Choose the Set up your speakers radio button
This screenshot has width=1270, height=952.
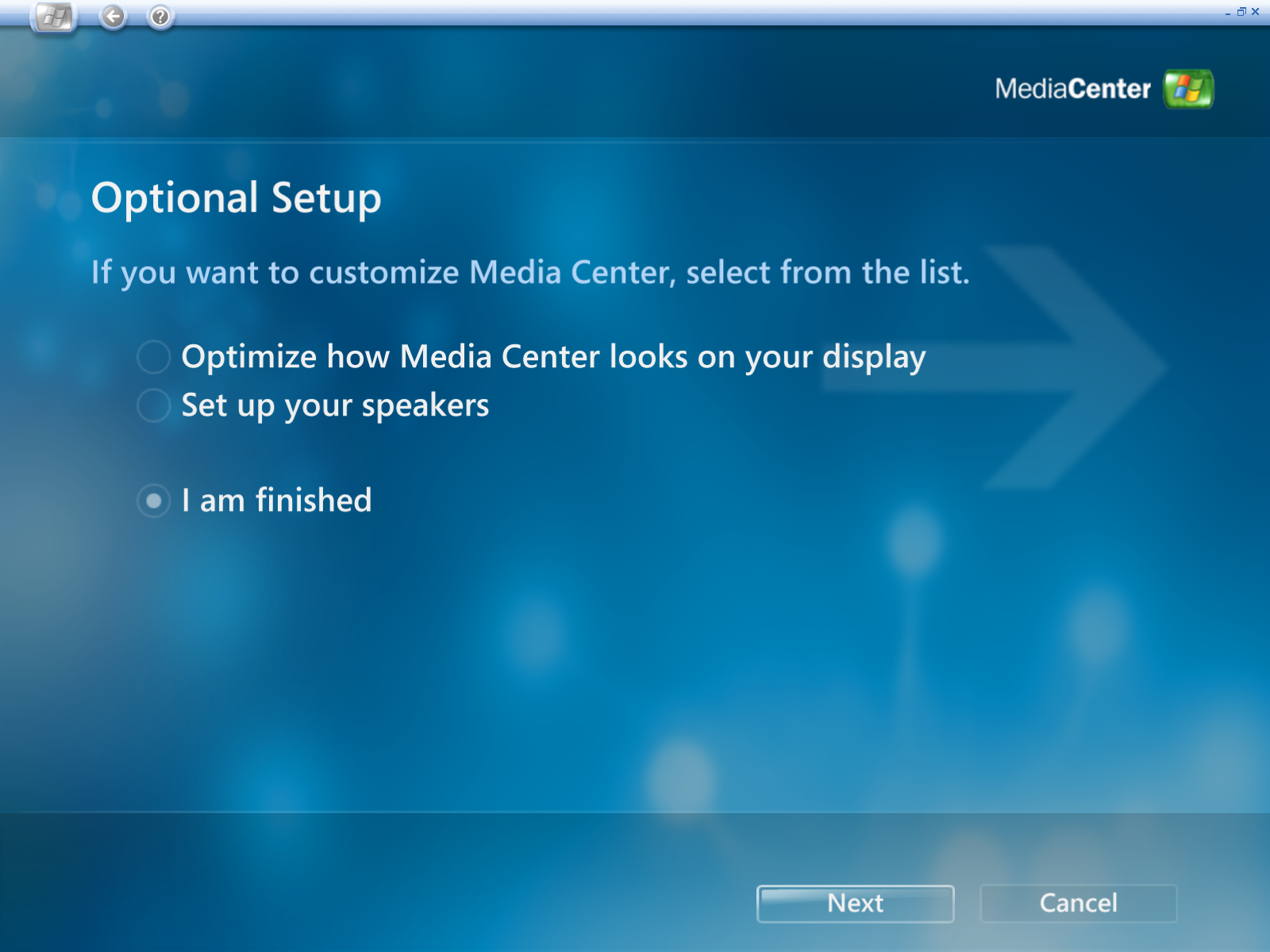(x=153, y=405)
